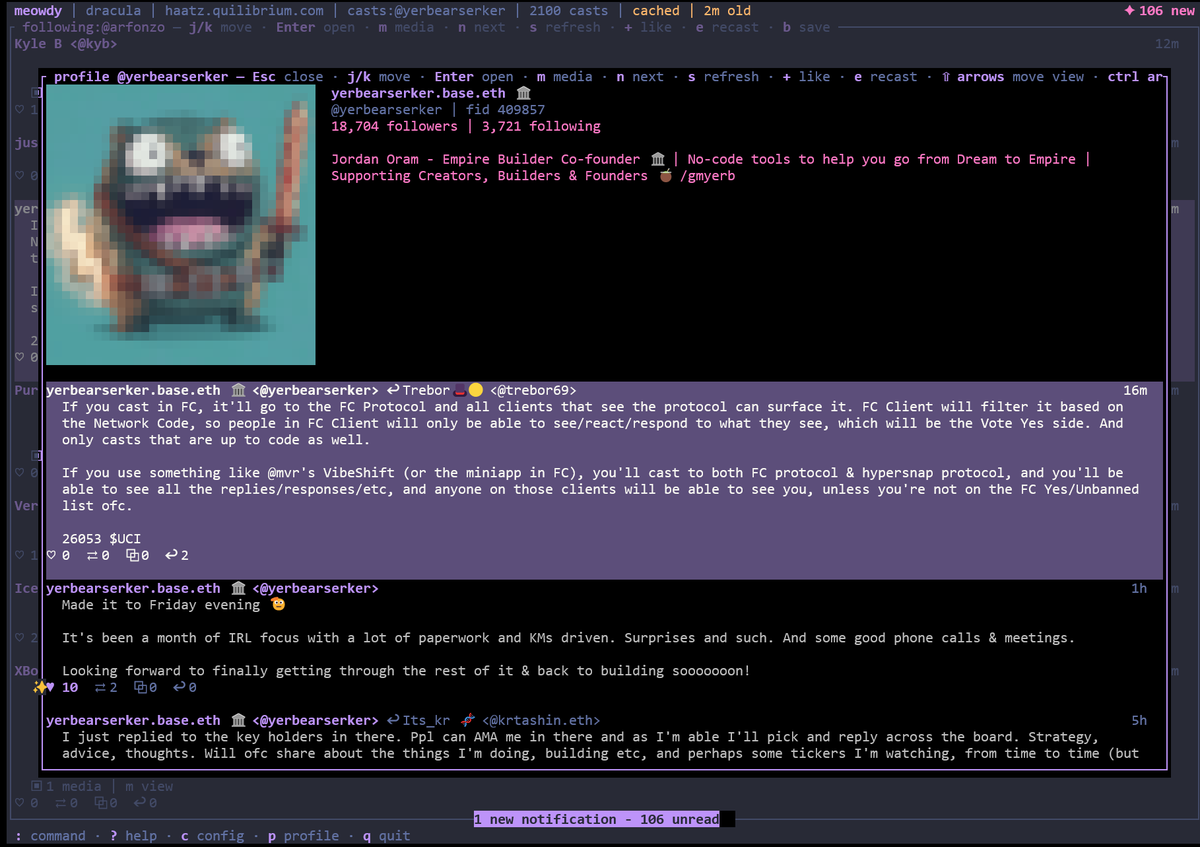The height and width of the screenshot is (847, 1200).
Task: Select cast starting Made it to Friday evening
Action: [x=604, y=637]
